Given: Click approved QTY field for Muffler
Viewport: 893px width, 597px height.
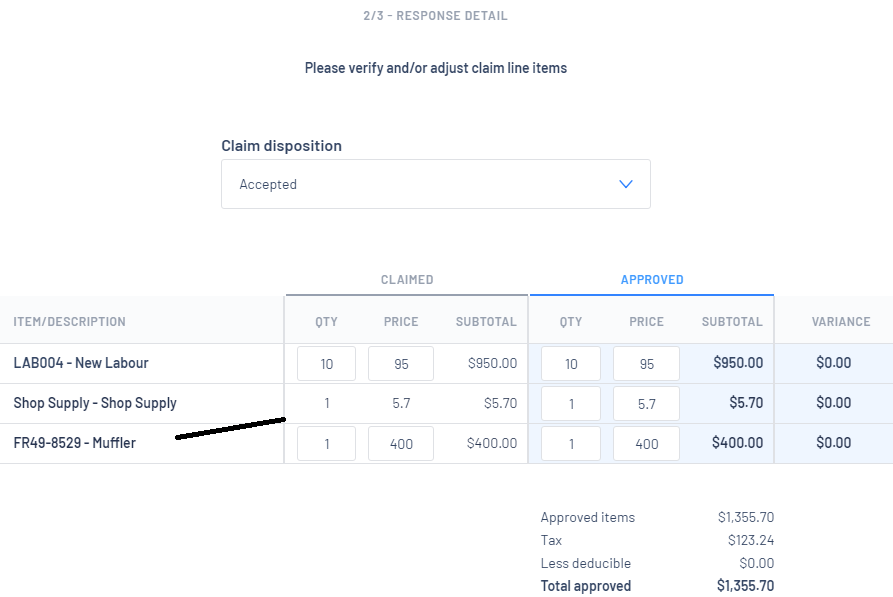Looking at the screenshot, I should 571,444.
